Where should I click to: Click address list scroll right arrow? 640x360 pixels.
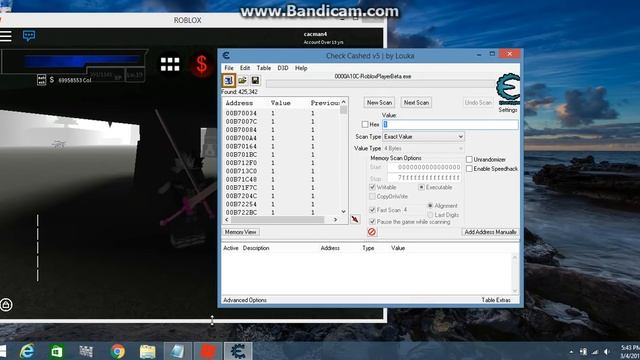[x=336, y=220]
